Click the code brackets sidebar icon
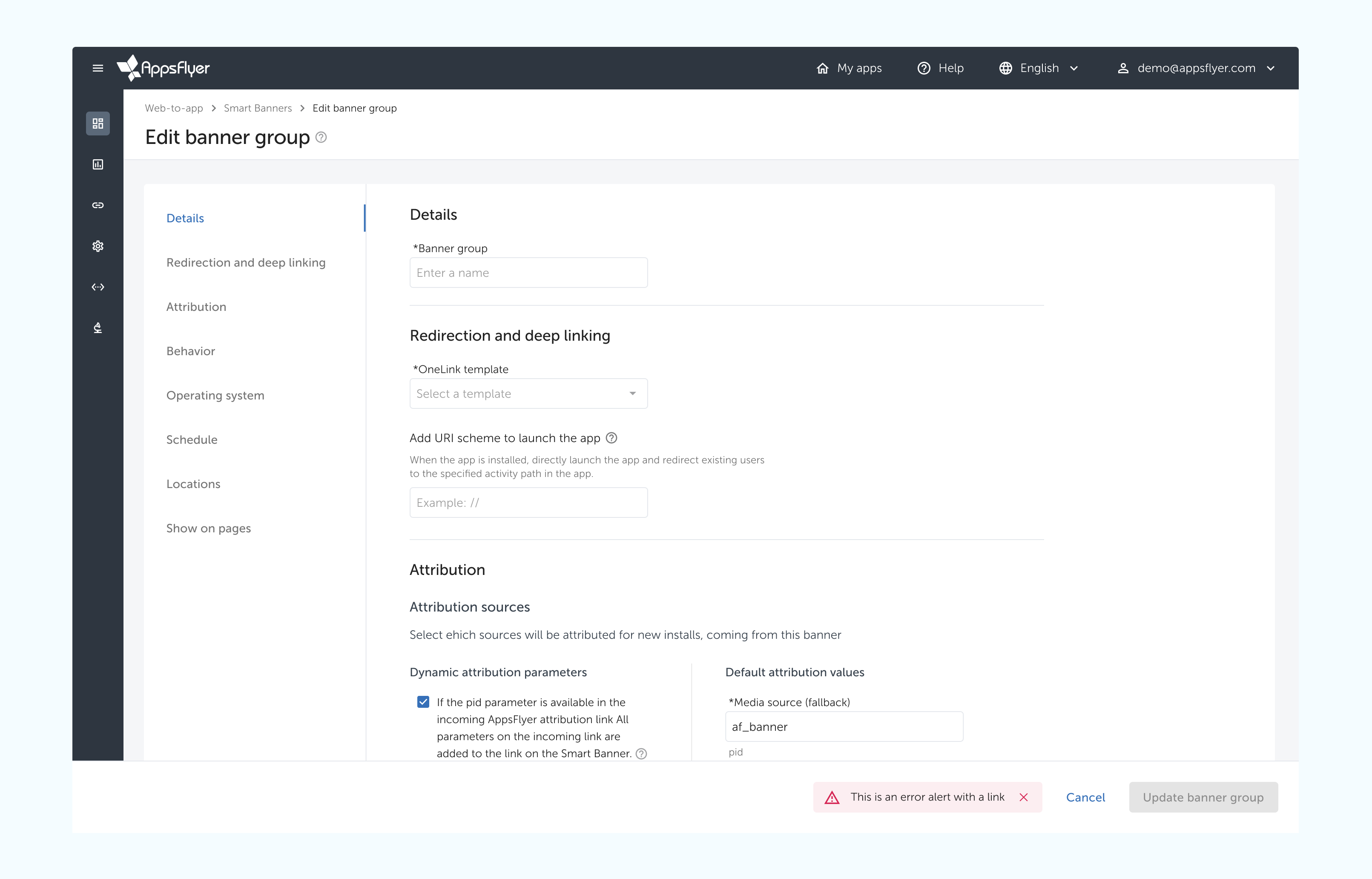 (x=98, y=287)
